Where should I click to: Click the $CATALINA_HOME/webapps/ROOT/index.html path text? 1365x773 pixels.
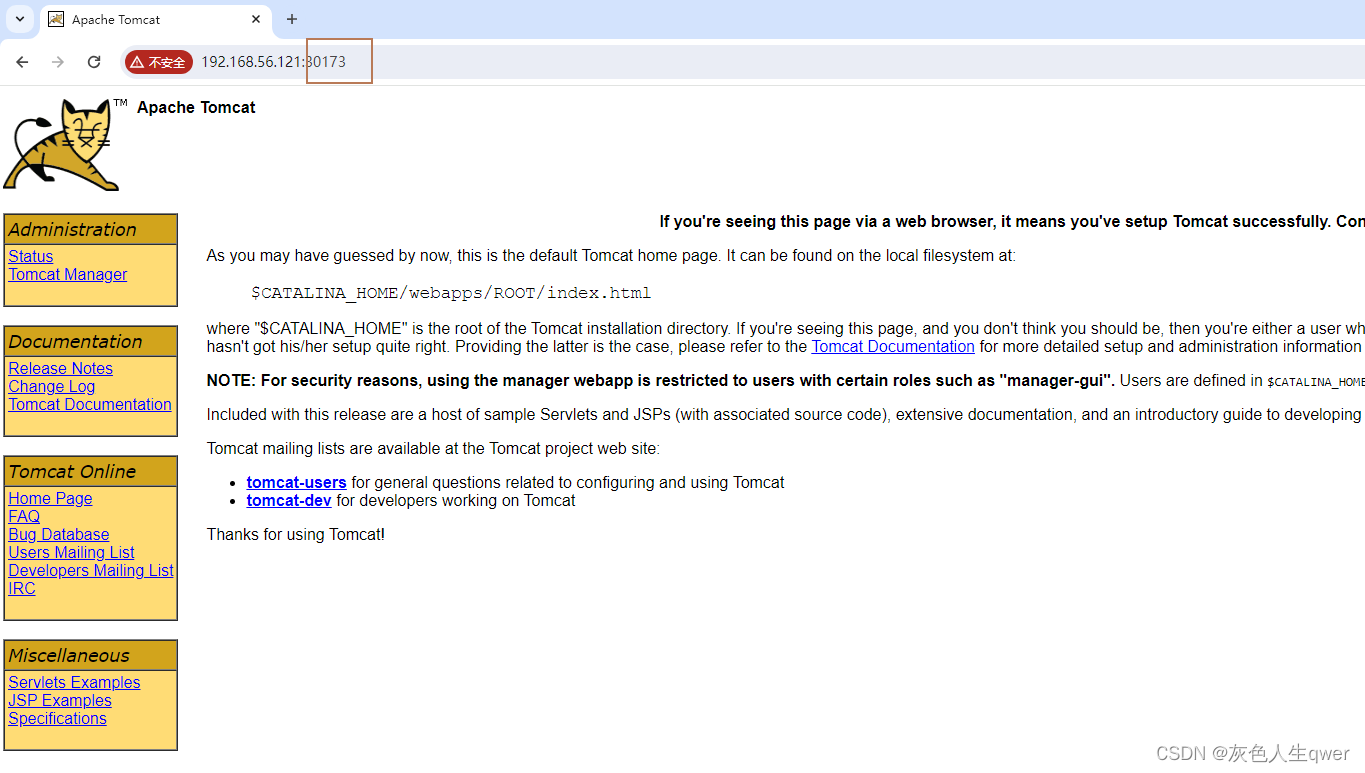[451, 293]
